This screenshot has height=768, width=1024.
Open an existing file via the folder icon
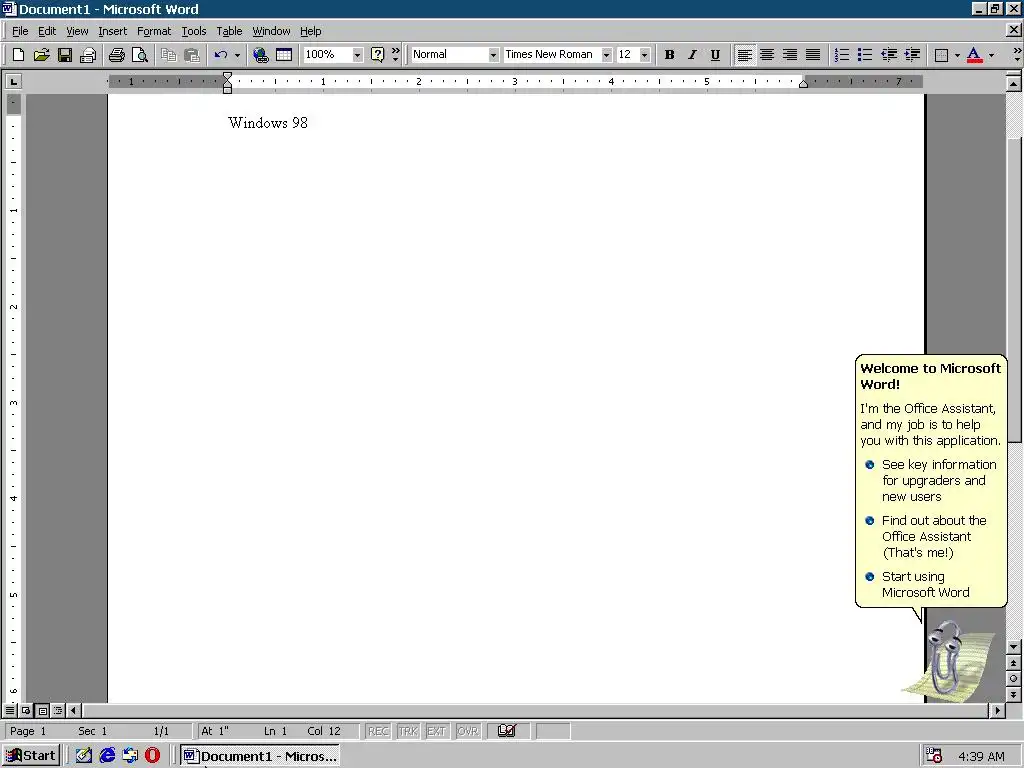click(x=41, y=55)
